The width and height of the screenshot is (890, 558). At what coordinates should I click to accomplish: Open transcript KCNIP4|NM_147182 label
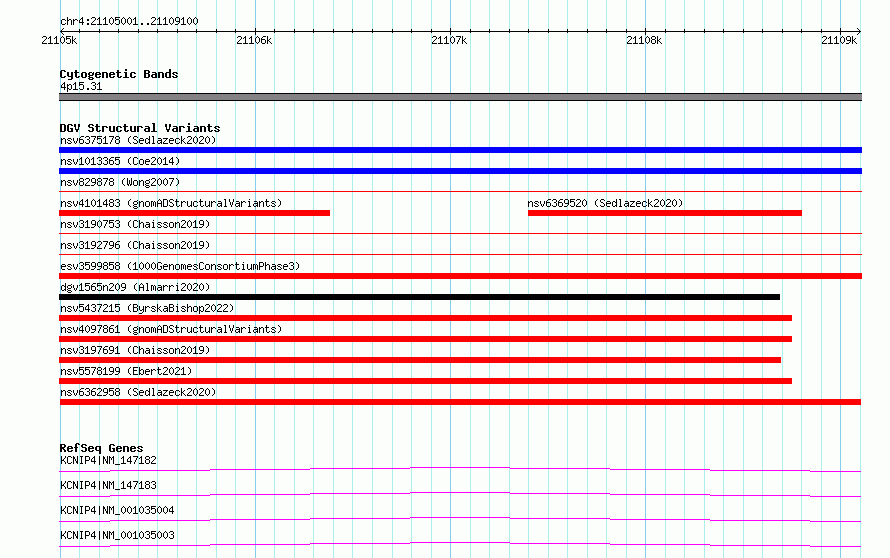(x=108, y=460)
